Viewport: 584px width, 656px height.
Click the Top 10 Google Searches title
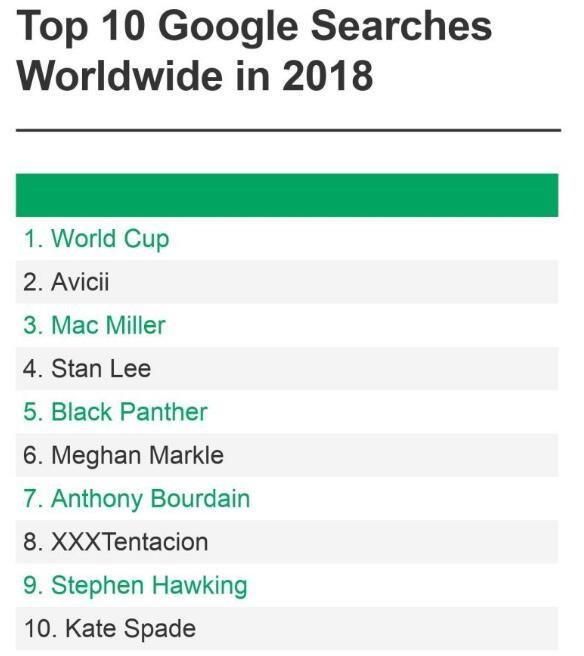pos(254,28)
